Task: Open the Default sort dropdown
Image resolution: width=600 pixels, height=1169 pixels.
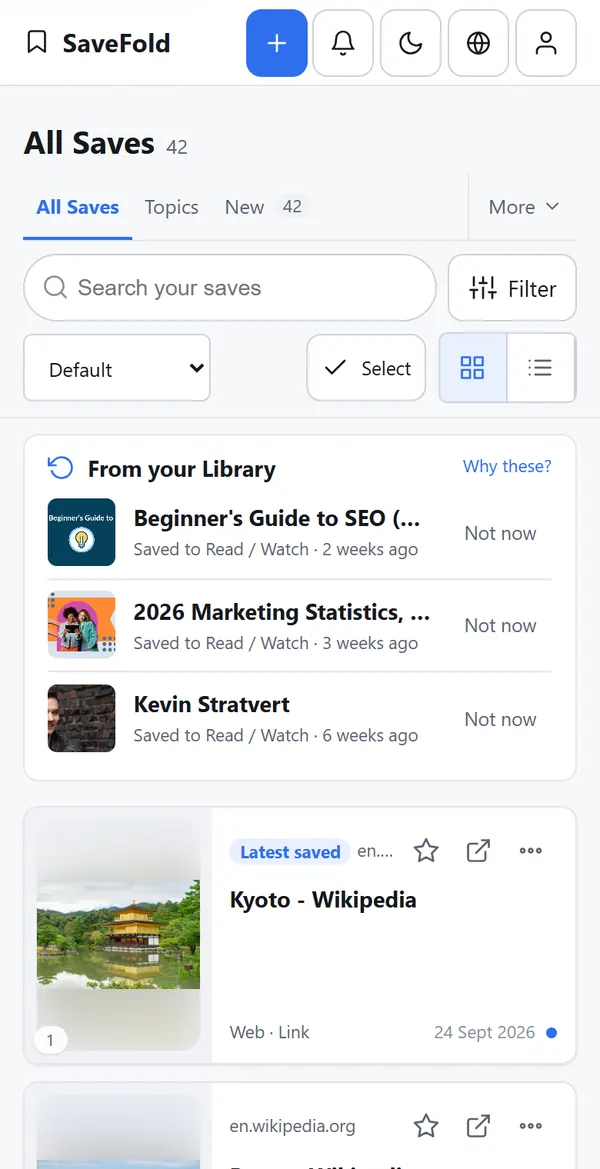Action: coord(117,368)
